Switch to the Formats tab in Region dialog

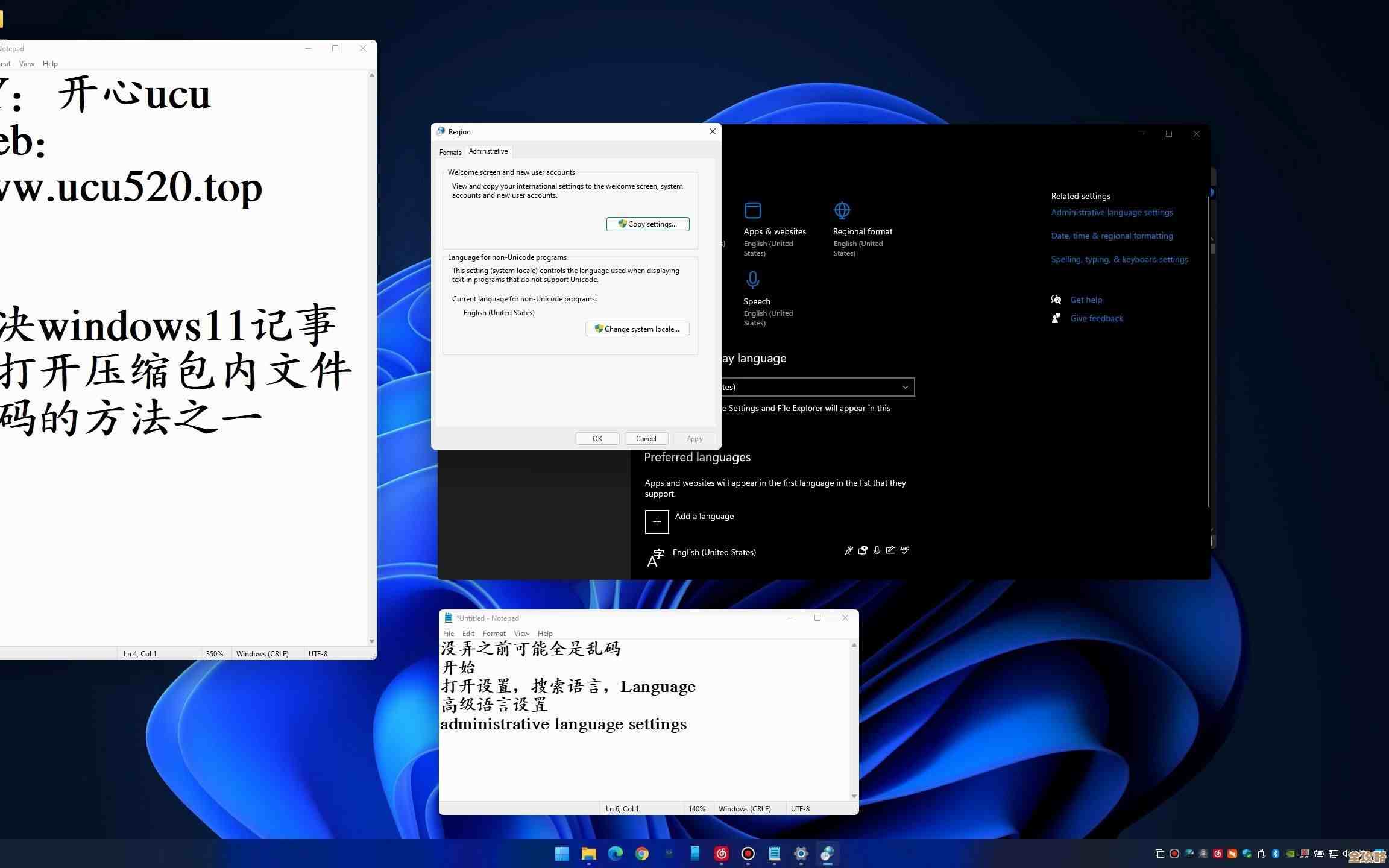[450, 152]
